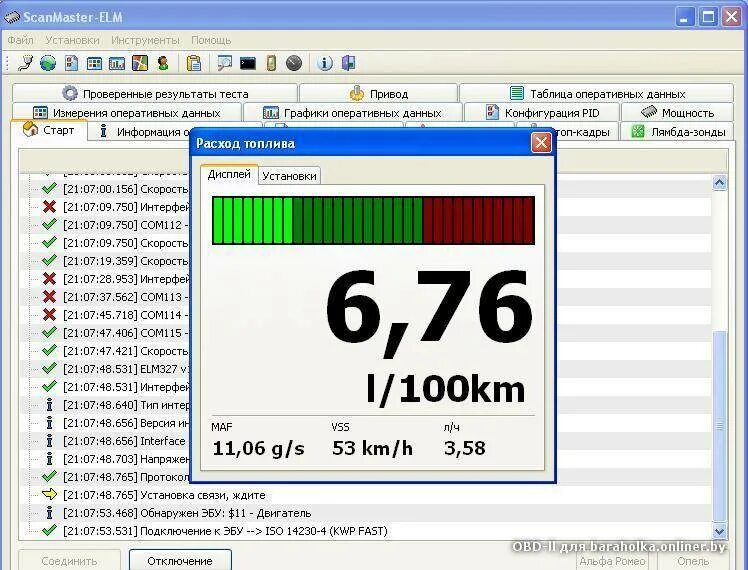This screenshot has height=570, width=748.
Task: Open Графики оперативных данных tab
Action: pos(352,113)
